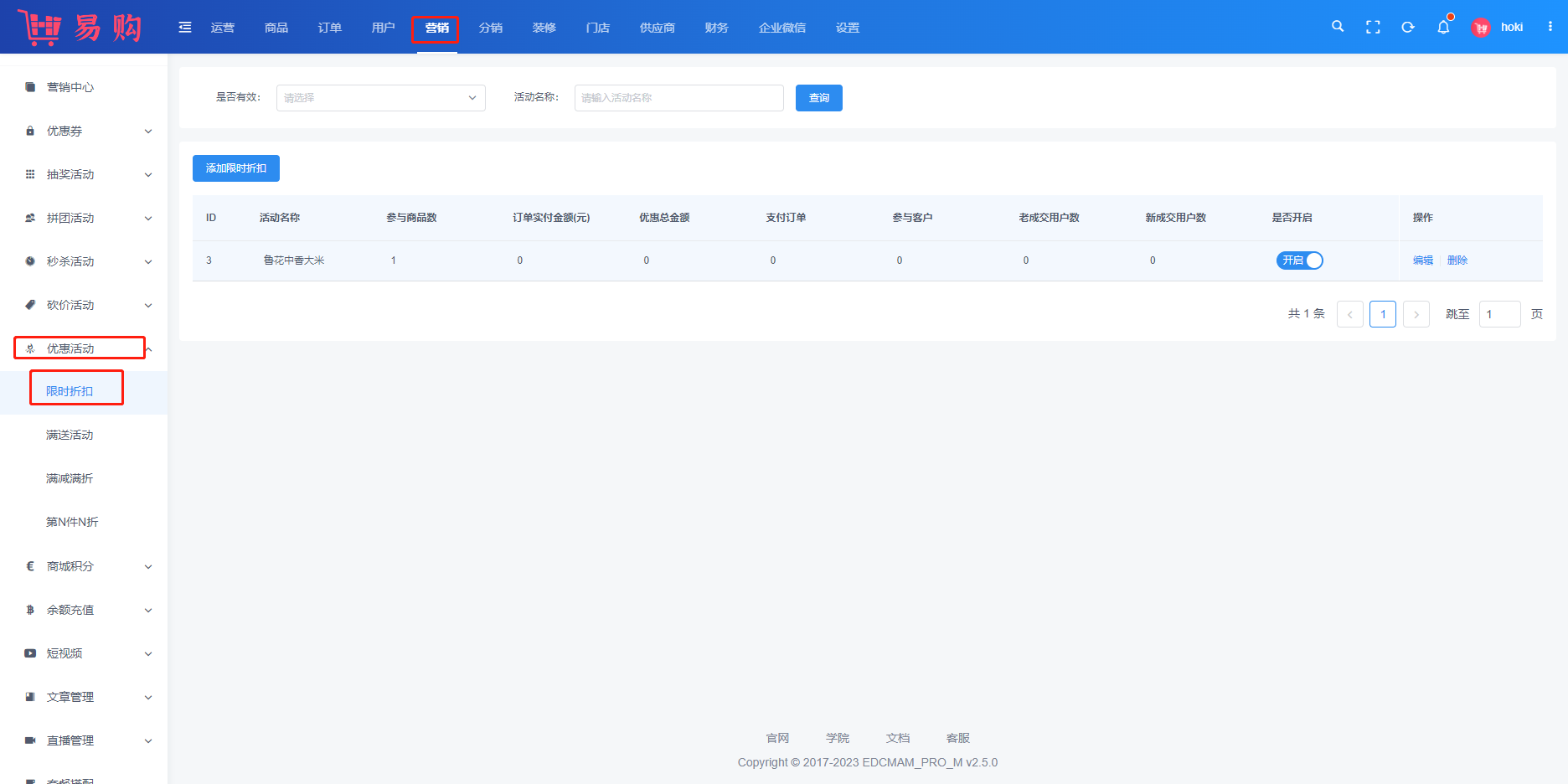Expand the 抽奖活动 sidebar menu
This screenshot has width=1568, height=784.
pyautogui.click(x=88, y=174)
